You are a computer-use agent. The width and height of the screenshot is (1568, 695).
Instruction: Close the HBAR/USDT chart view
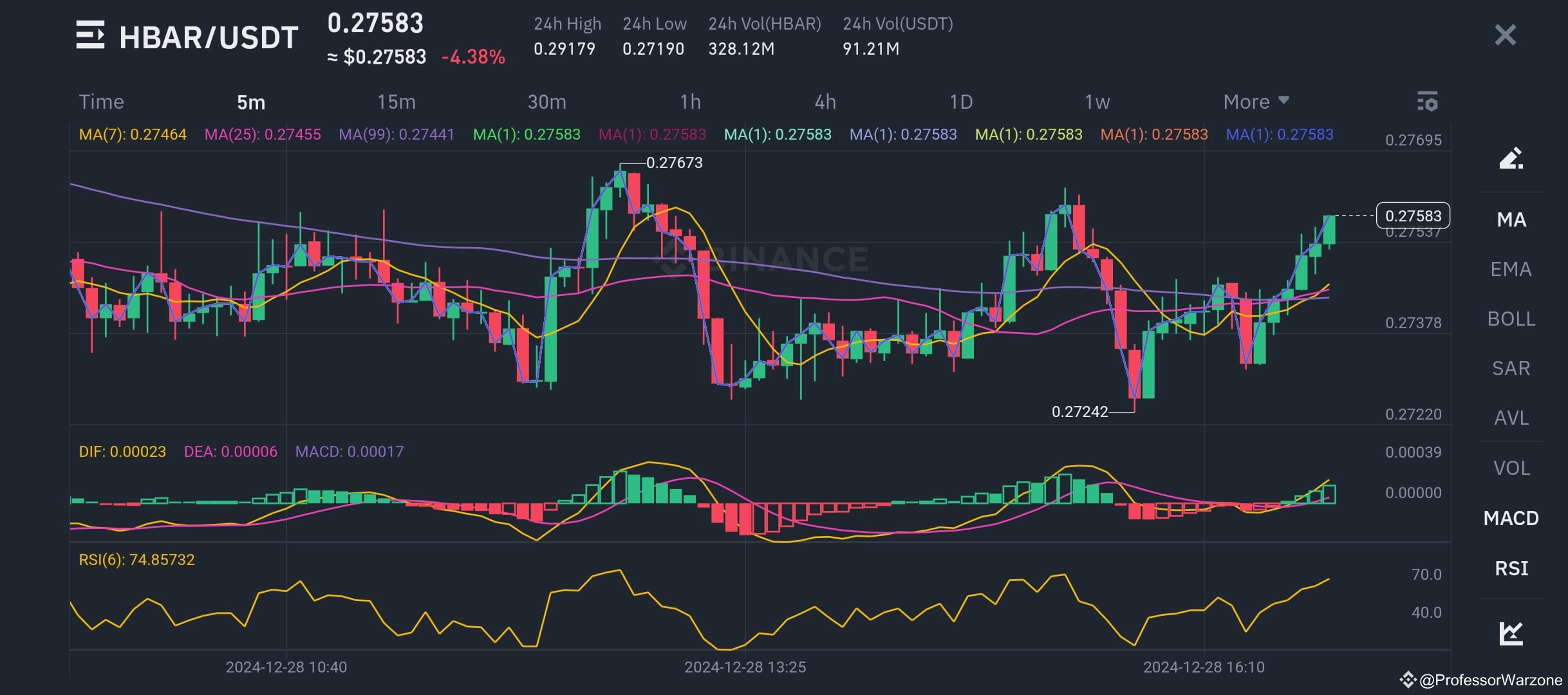coord(1505,35)
